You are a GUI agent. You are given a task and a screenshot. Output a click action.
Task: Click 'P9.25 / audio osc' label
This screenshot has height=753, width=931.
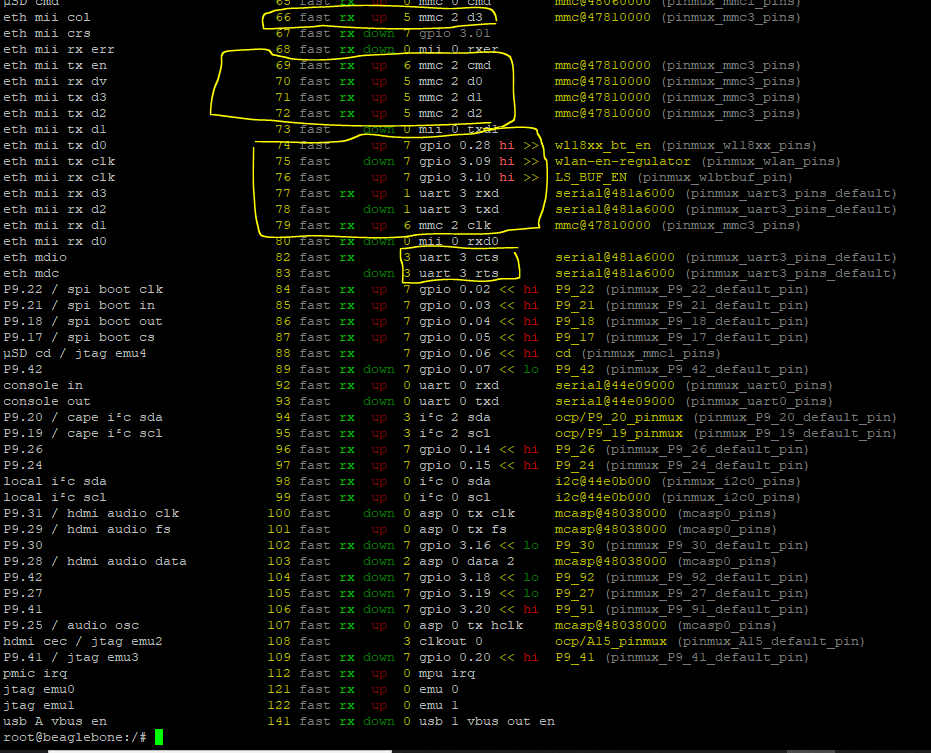(71, 625)
